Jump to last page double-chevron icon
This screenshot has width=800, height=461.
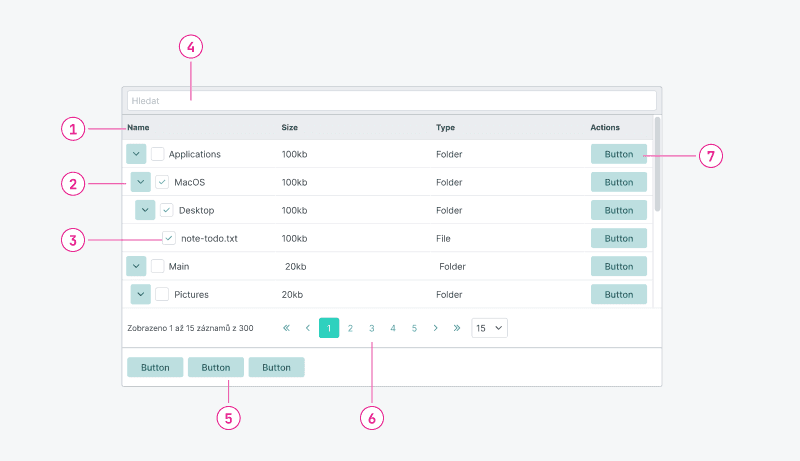(457, 328)
